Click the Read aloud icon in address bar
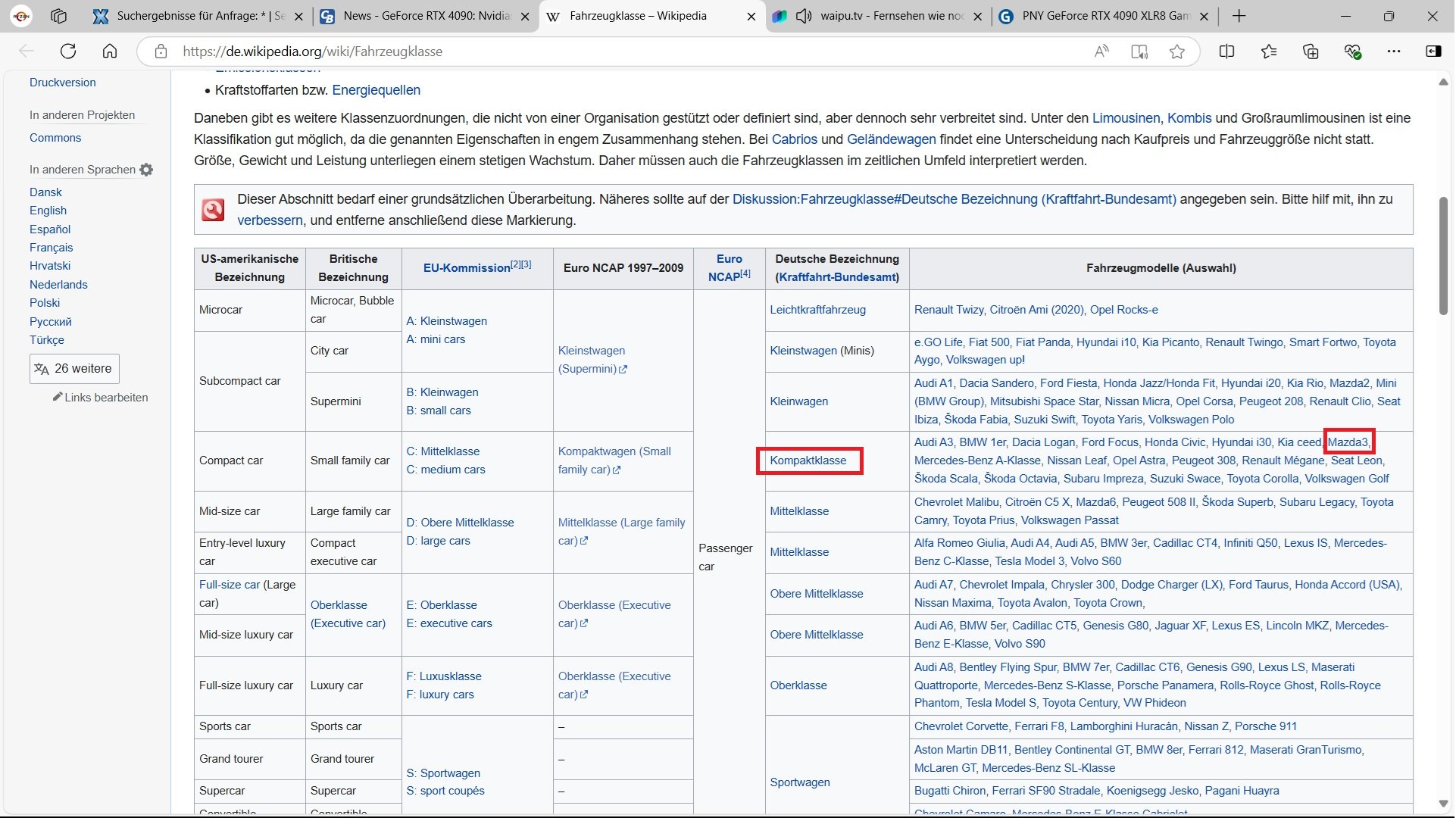The image size is (1456, 818). coord(1101,52)
